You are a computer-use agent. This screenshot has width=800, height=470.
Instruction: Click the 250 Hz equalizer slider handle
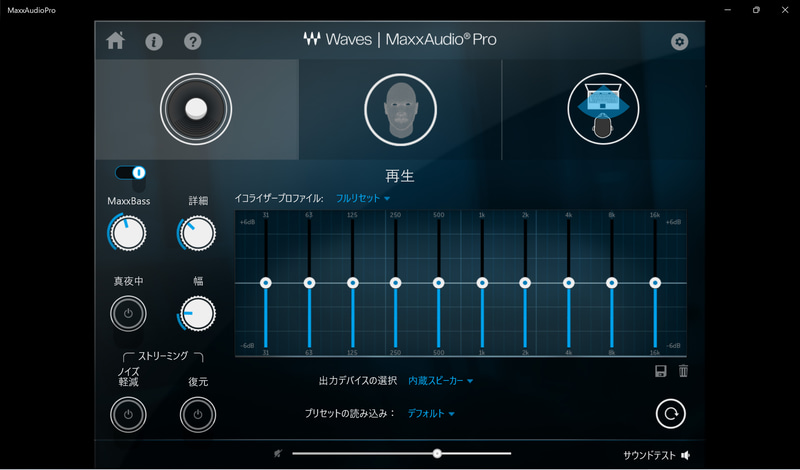395,283
